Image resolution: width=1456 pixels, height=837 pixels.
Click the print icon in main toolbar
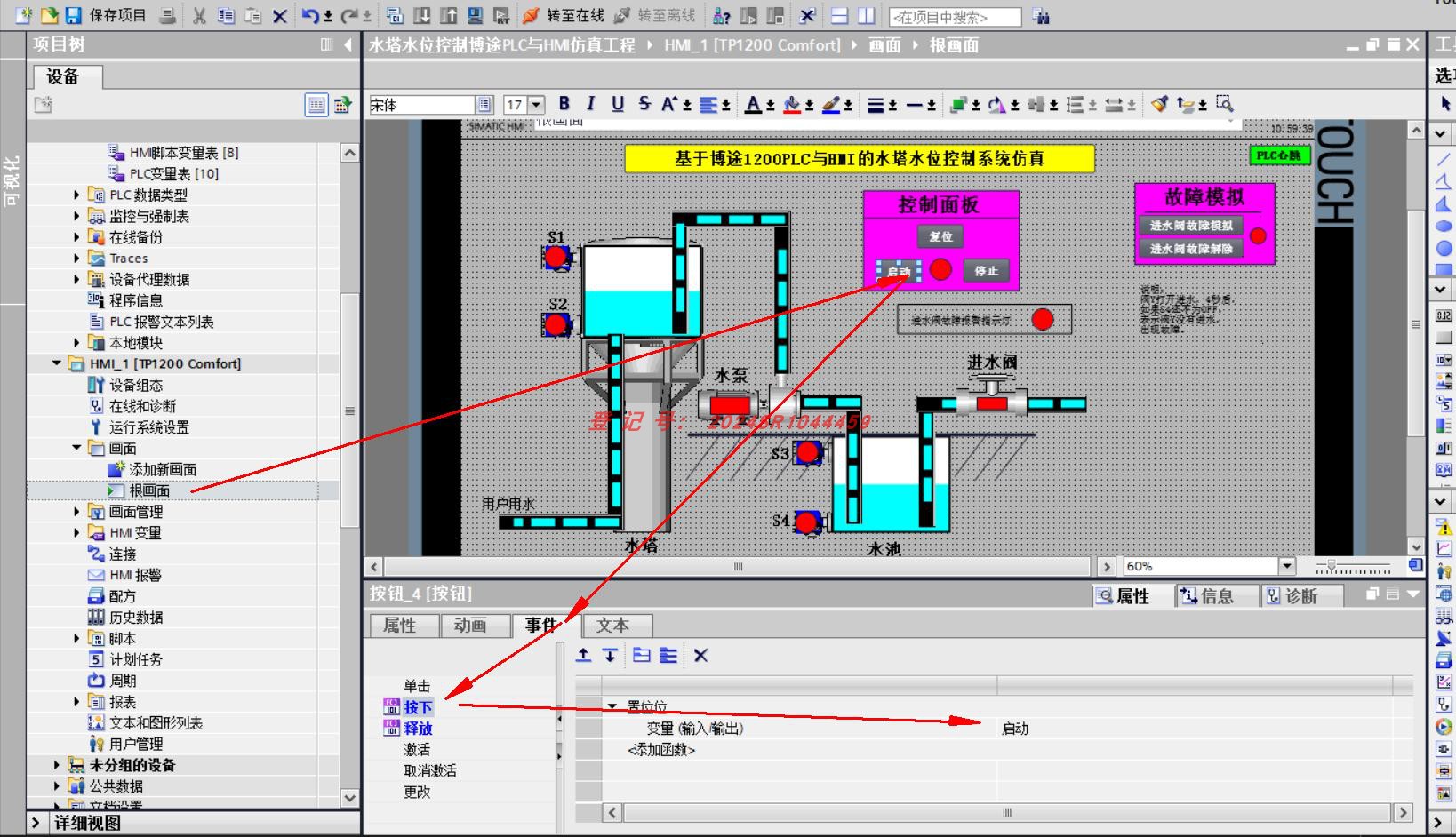pos(167,15)
